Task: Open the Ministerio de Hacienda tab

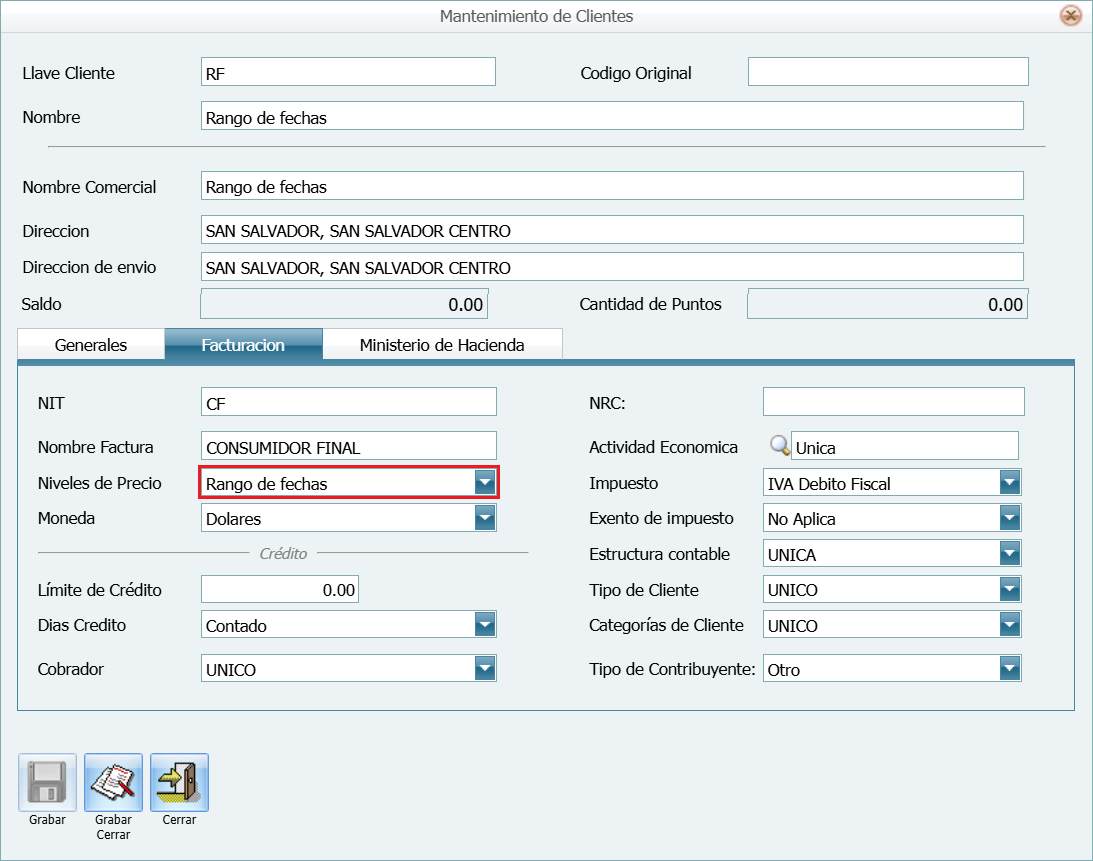Action: pos(442,344)
